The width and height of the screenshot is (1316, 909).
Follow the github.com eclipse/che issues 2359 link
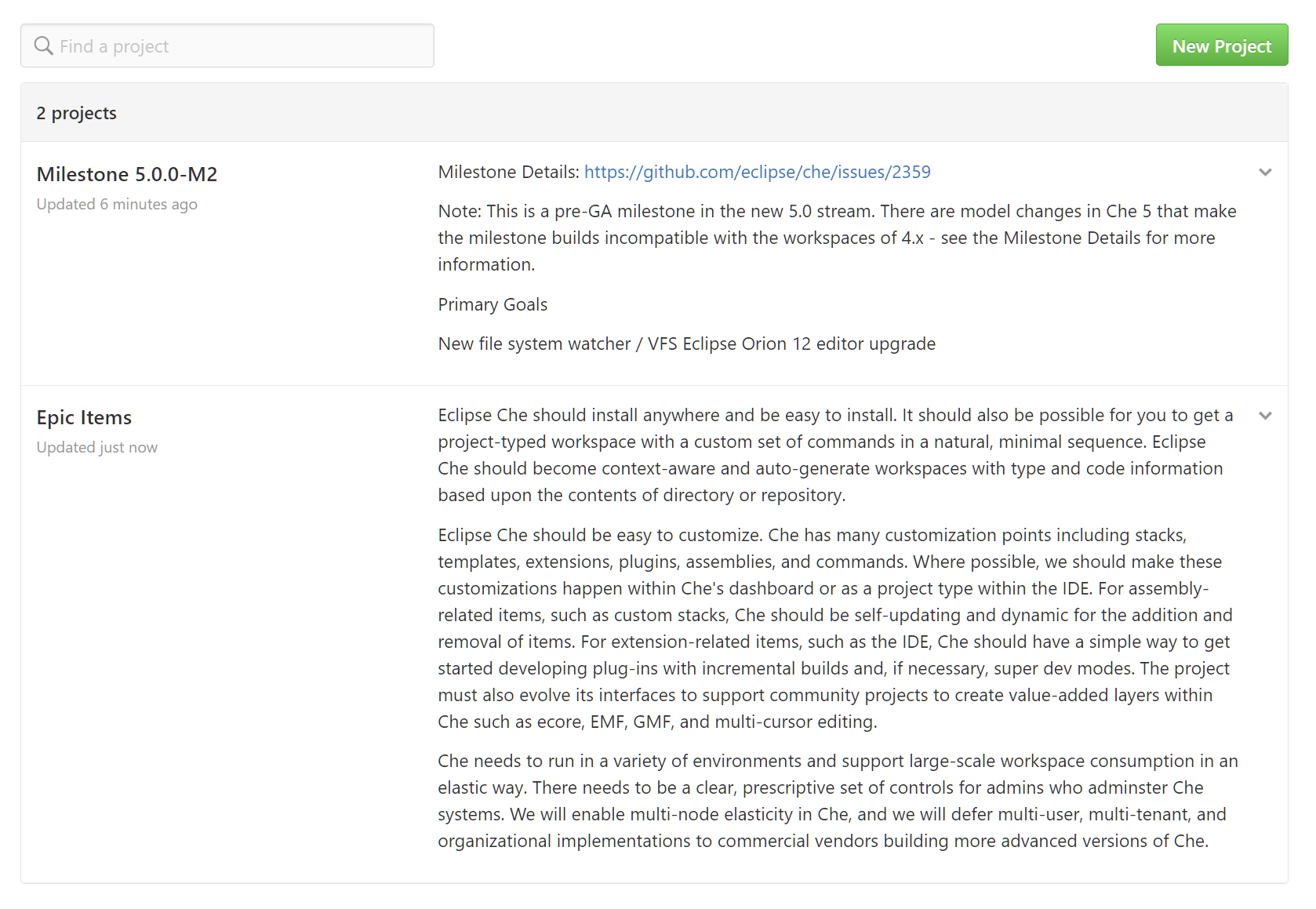(x=757, y=172)
